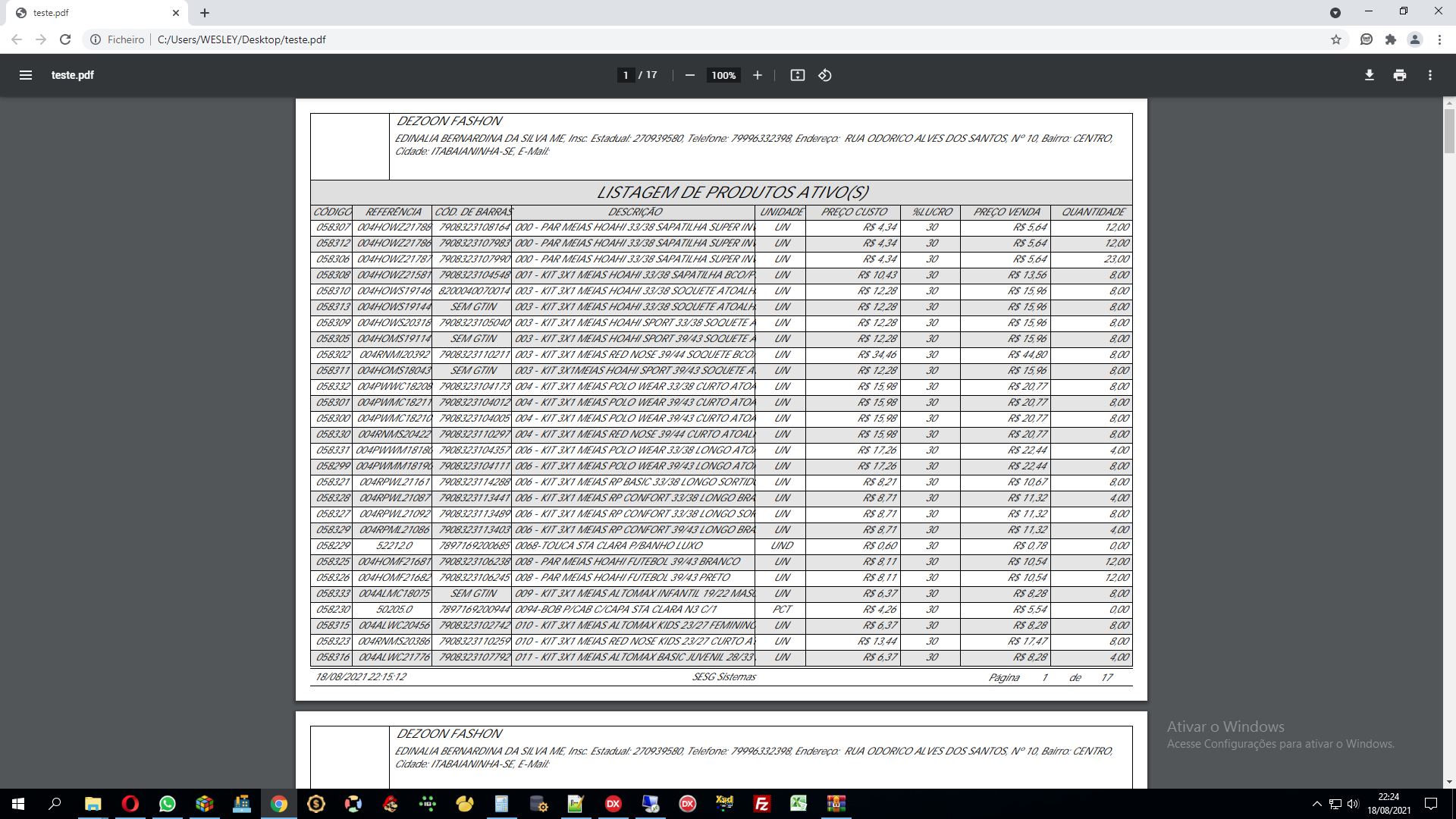This screenshot has height=819, width=1456.
Task: Open the Windows Start menu
Action: click(18, 804)
